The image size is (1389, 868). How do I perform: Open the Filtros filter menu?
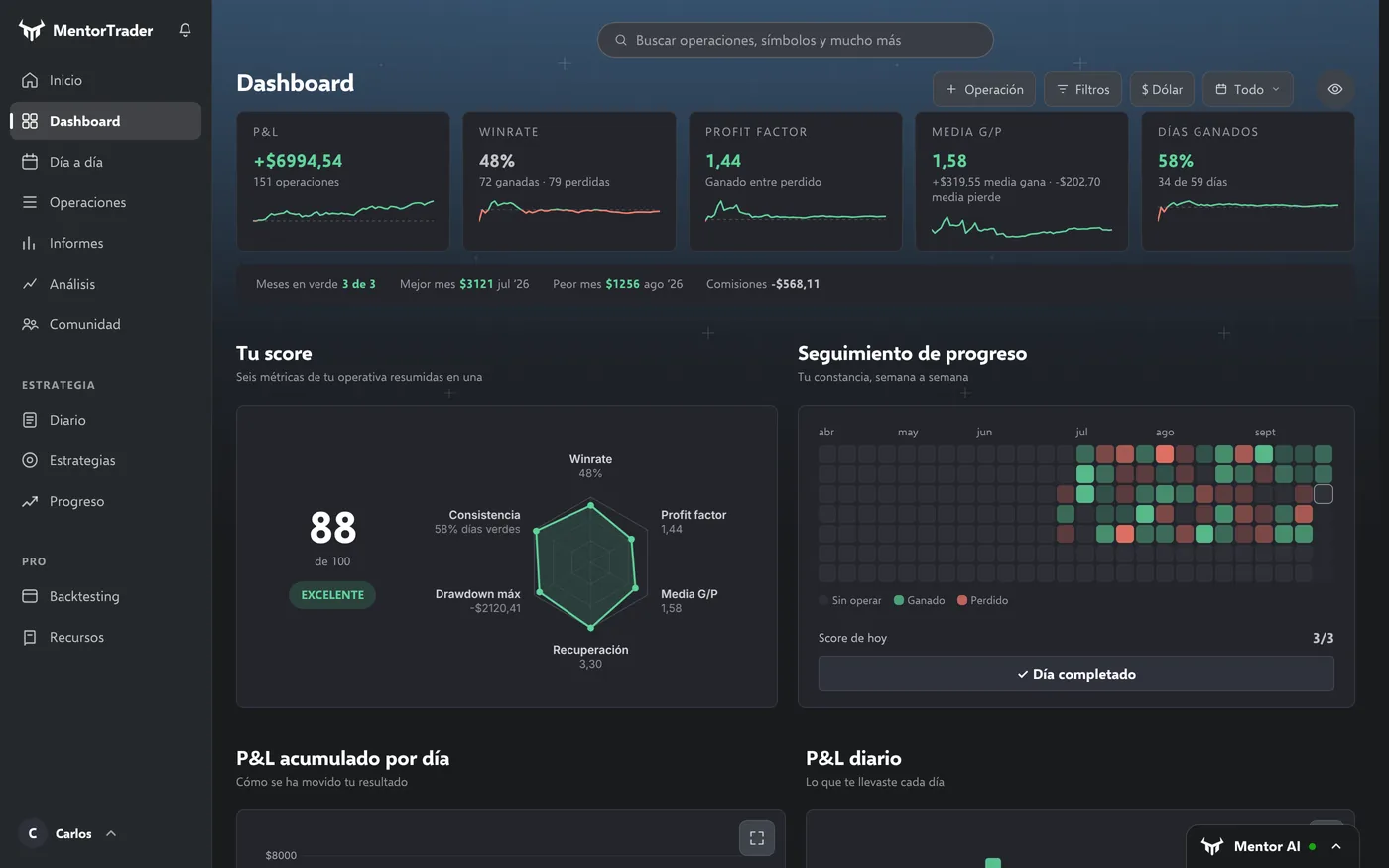(1083, 89)
